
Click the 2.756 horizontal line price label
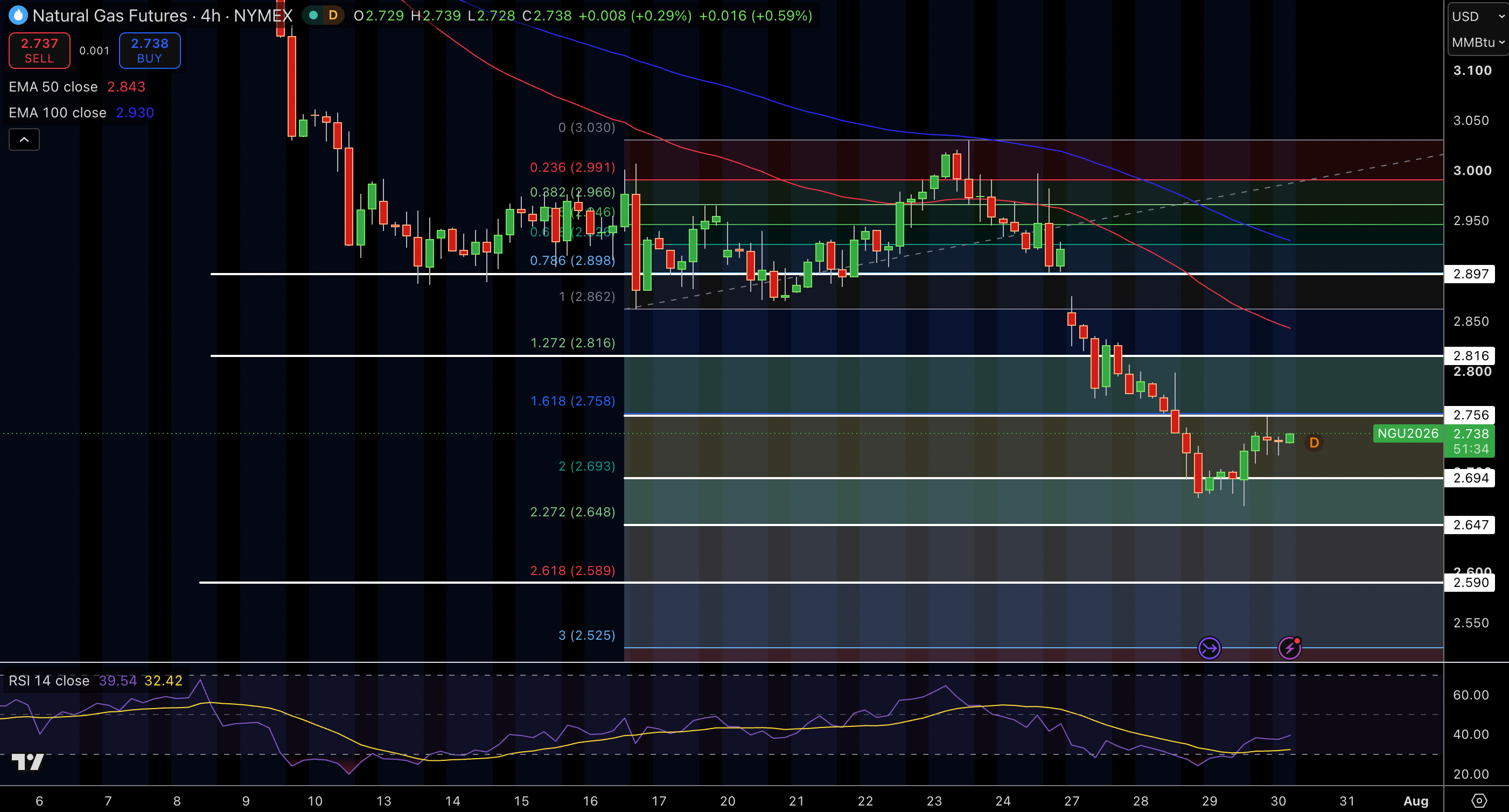(x=1470, y=415)
